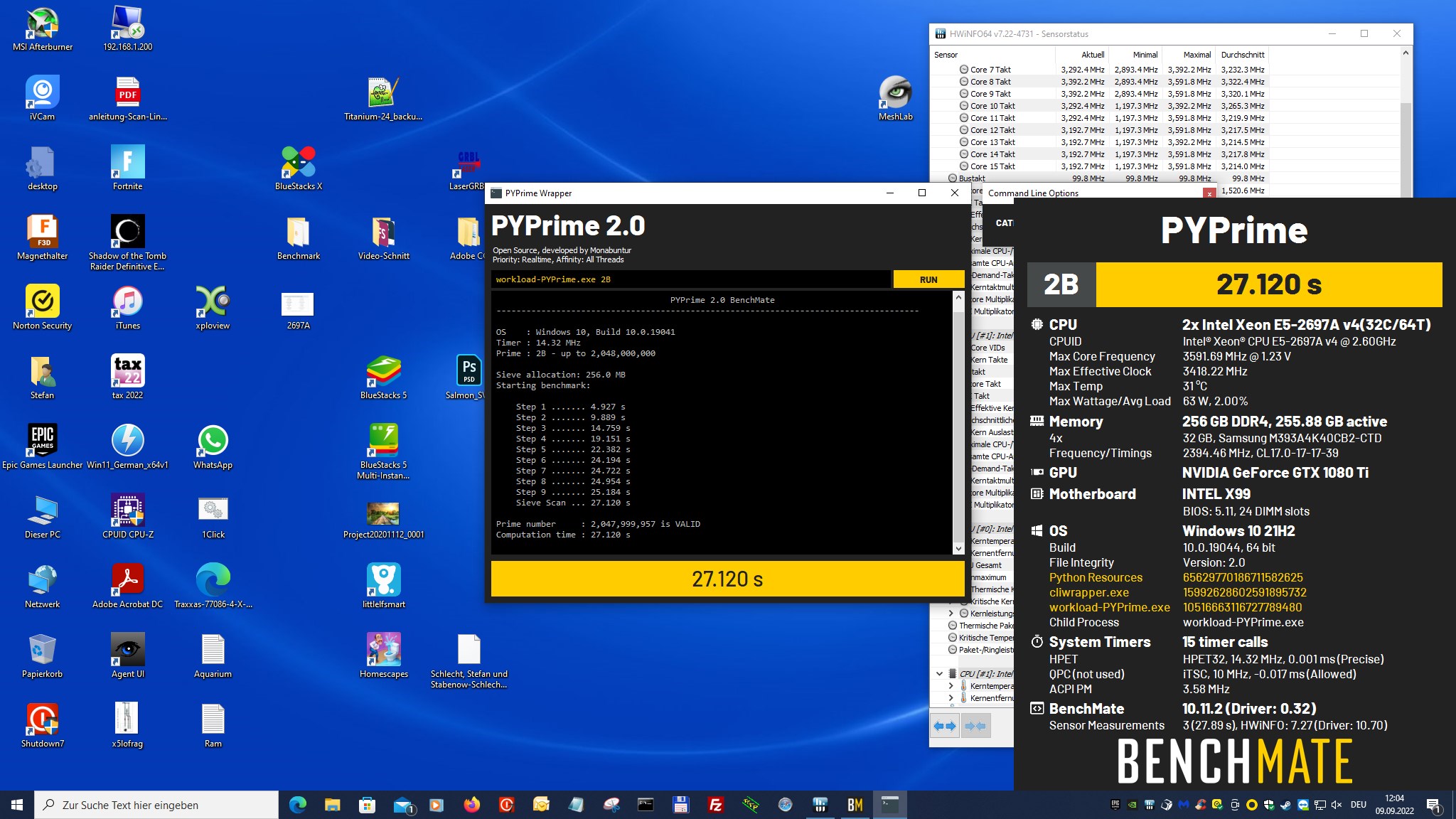Expand Kerntemperaturen under CPU [#1] in HWiNFO
This screenshot has width=1456, height=819.
[951, 685]
